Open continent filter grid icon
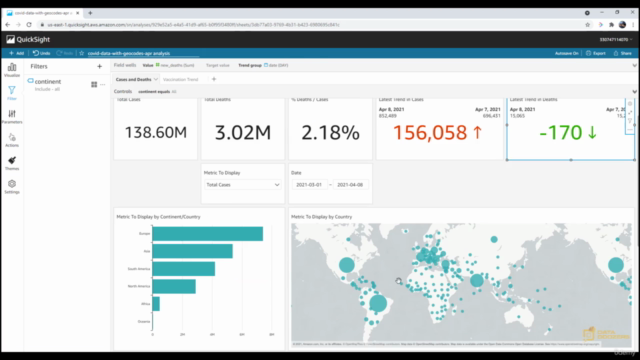This screenshot has height=360, width=640. [94, 84]
